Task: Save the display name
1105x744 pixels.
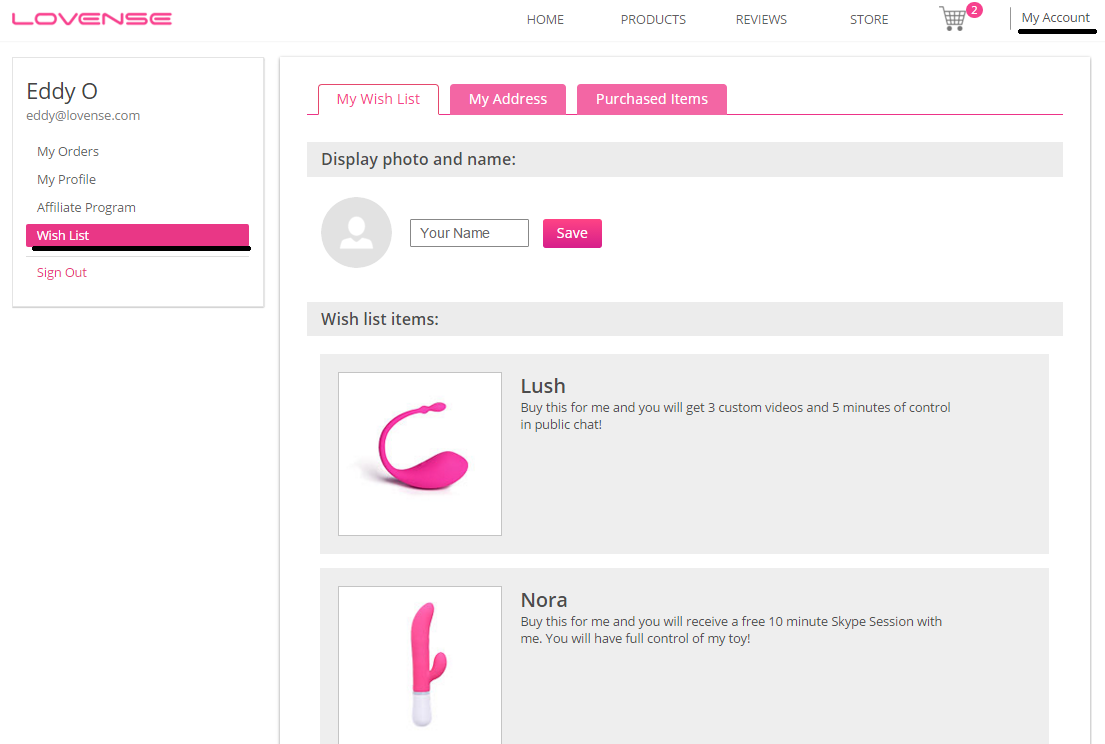Action: [572, 233]
